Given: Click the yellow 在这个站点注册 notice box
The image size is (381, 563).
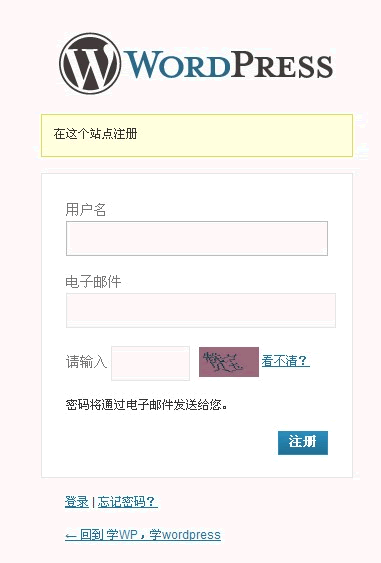Looking at the screenshot, I should (x=197, y=135).
